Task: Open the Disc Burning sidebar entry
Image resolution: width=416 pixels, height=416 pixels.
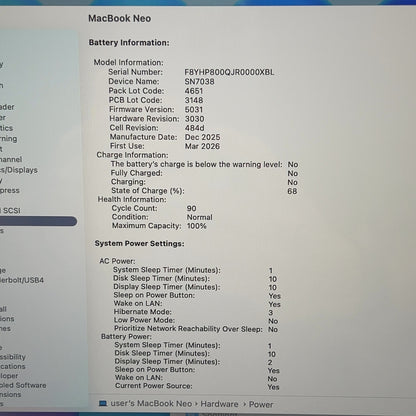Action: 8,139
